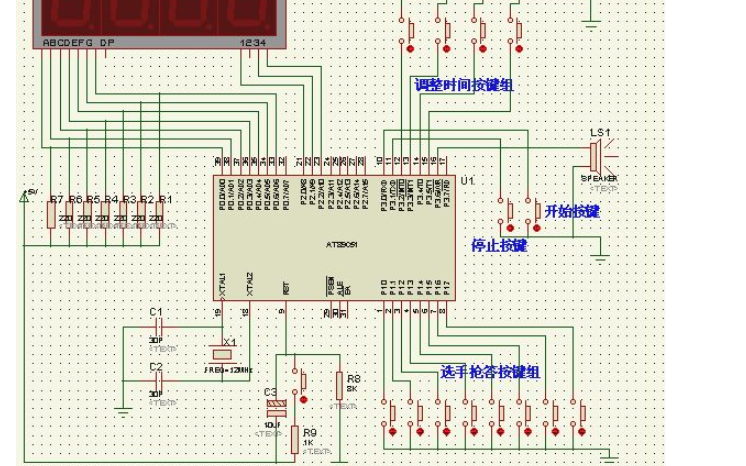Image resolution: width=746 pixels, height=466 pixels.
Task: Click the 5V power terminal arrow
Action: (23, 196)
